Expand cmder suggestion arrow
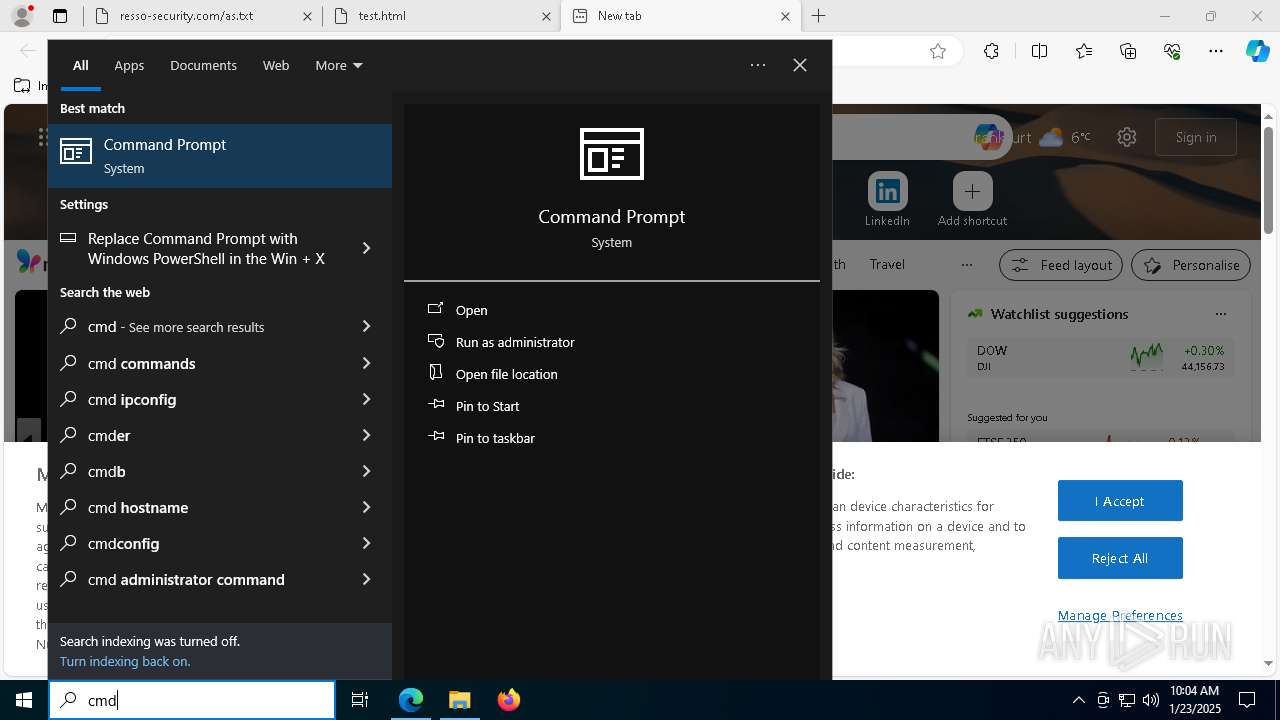Screen dimensions: 1280x720 (366, 435)
